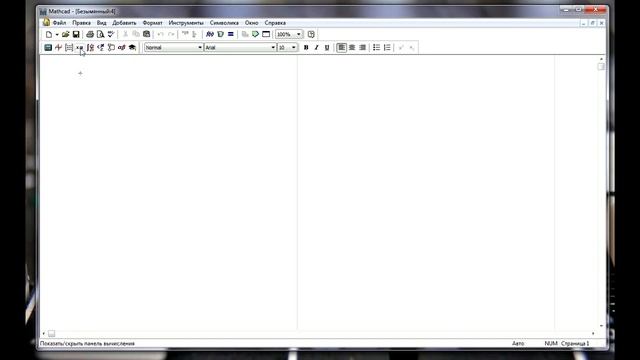Click the window-shaped icon before zoom box
Screen dimensions: 640x360
(266, 34)
